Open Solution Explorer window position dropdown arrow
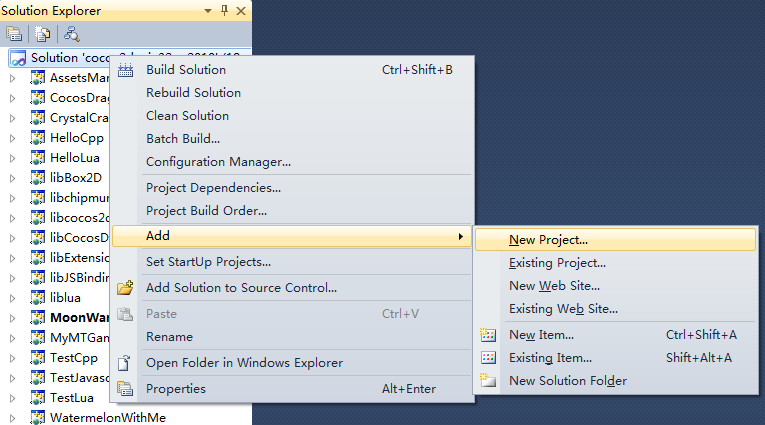 208,11
